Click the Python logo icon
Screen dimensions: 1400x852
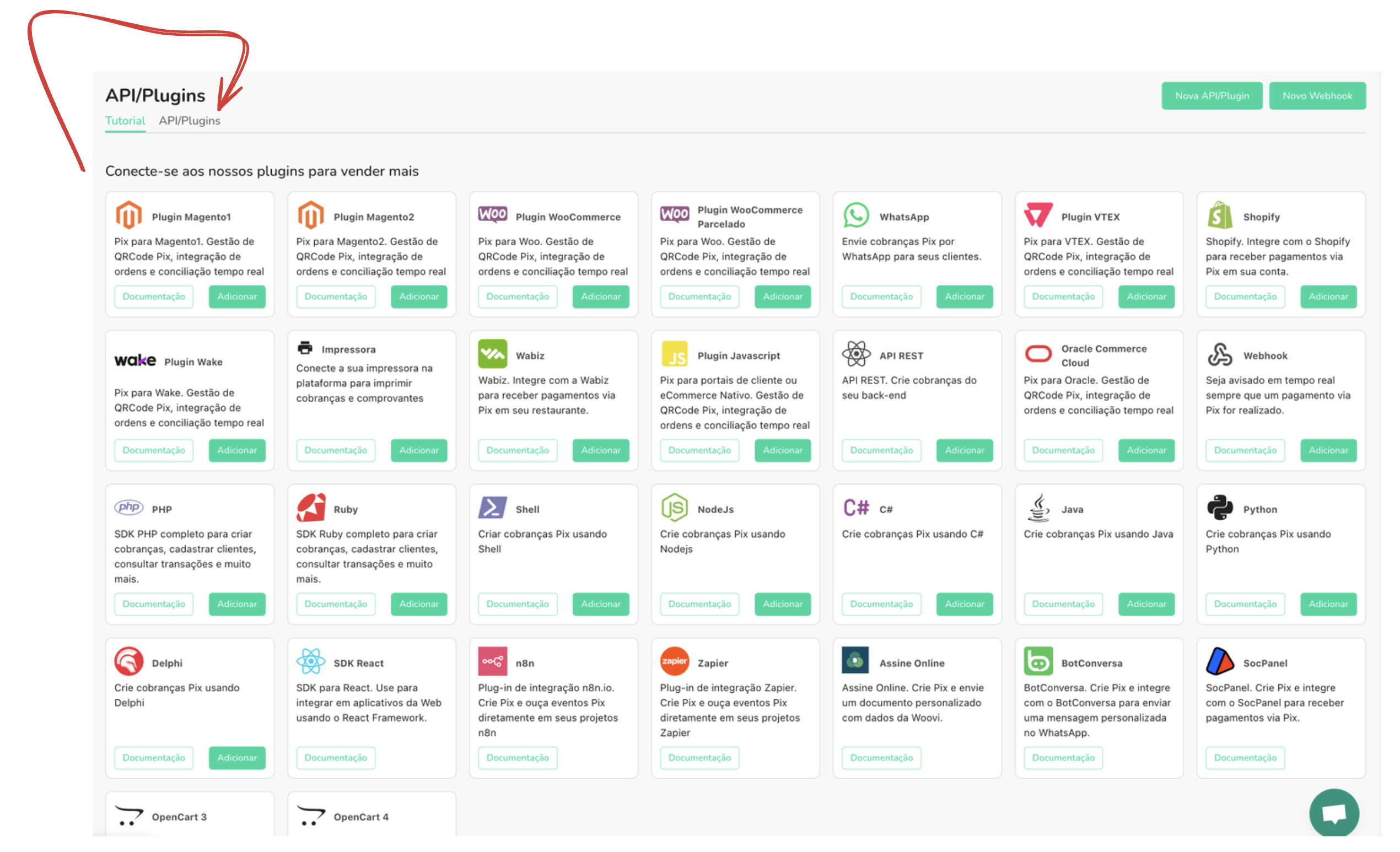(x=1219, y=508)
